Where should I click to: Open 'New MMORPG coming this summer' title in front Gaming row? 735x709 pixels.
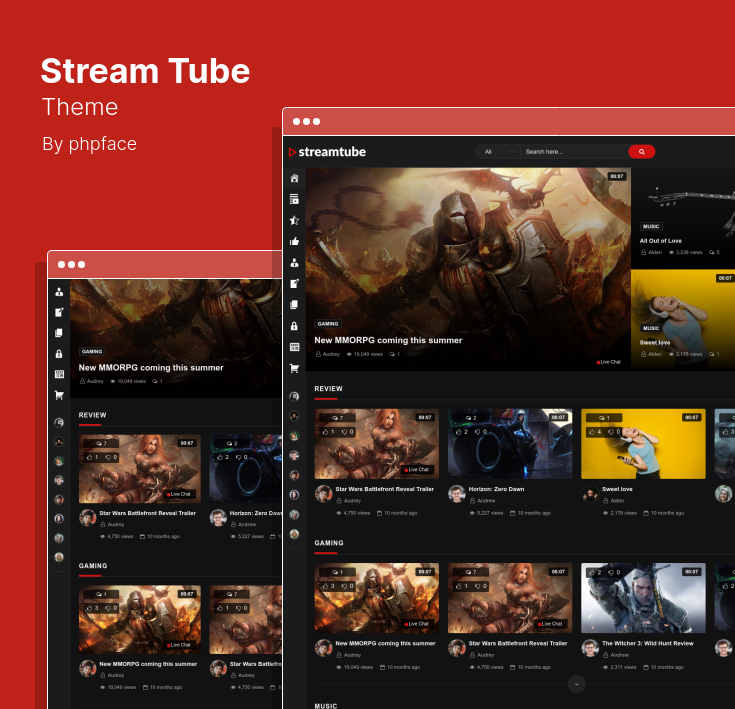385,643
